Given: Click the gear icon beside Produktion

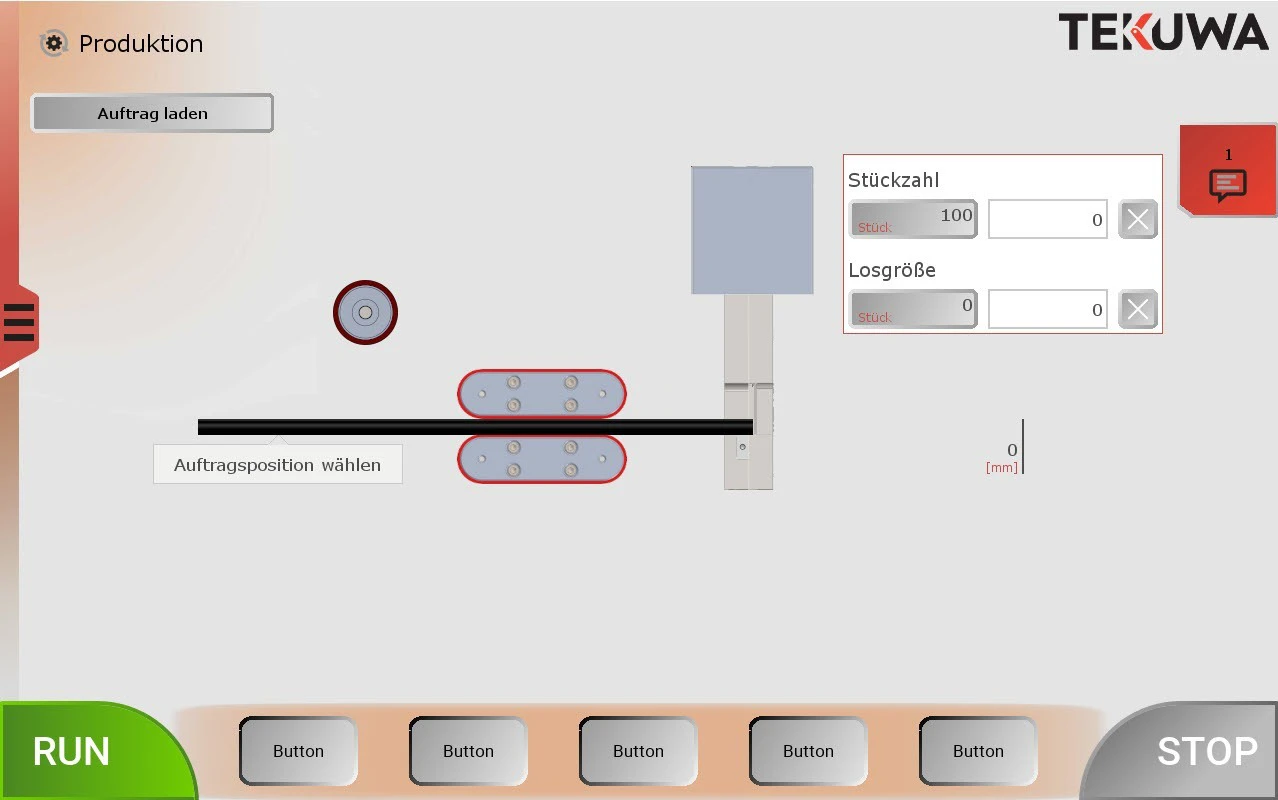Looking at the screenshot, I should coord(53,43).
